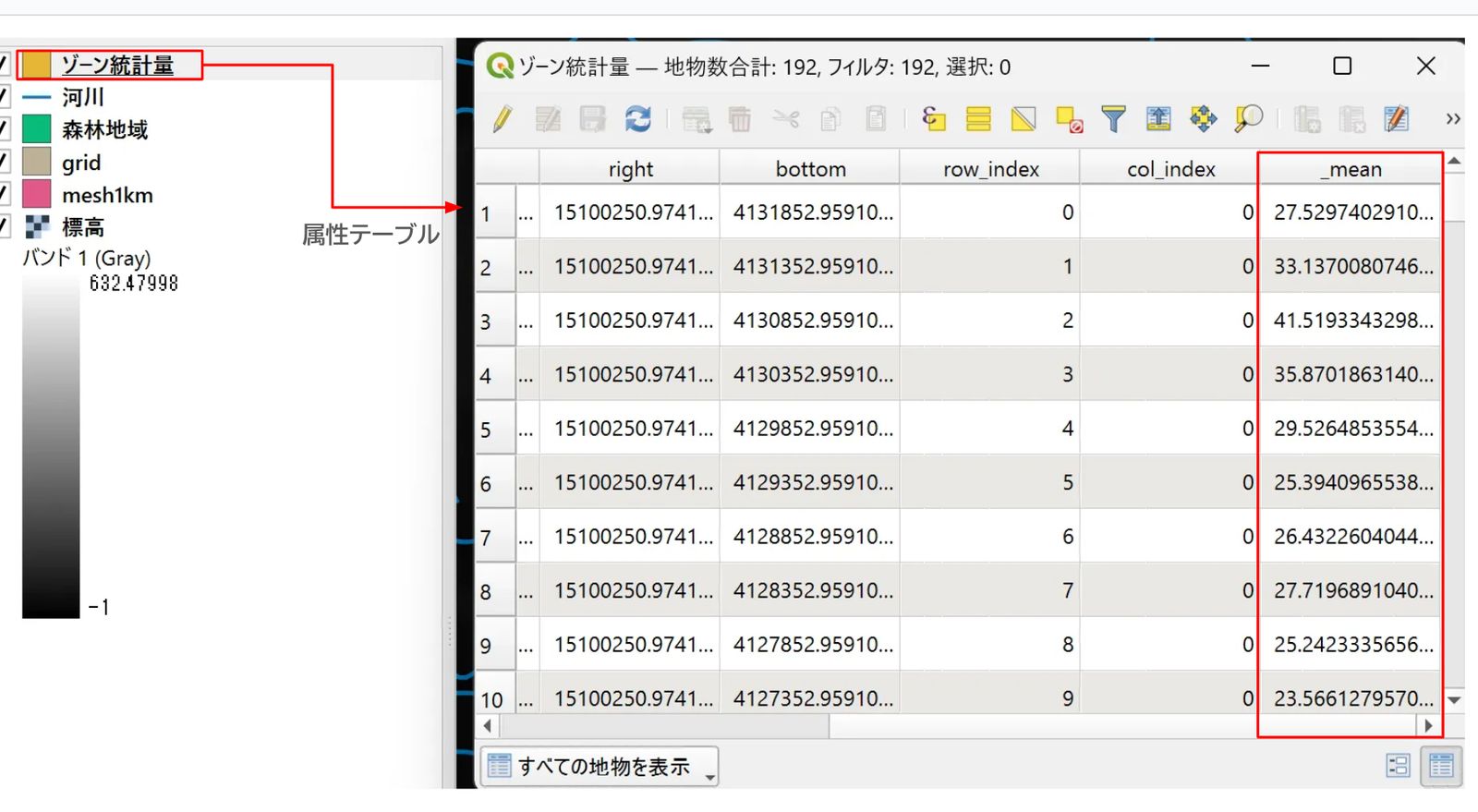This screenshot has height=812, width=1478.
Task: Pan map to selected rows
Action: [1204, 119]
